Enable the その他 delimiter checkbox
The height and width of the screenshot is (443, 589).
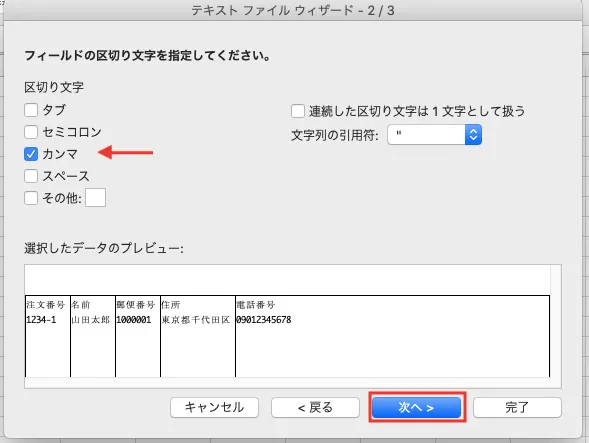[x=31, y=198]
